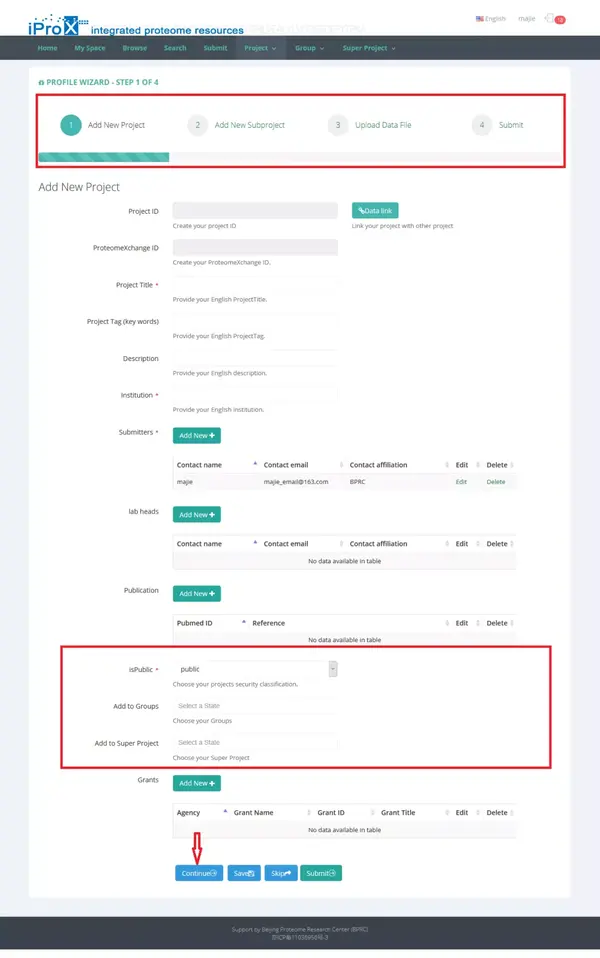The image size is (600, 958).
Task: Click the Project Title input field
Action: (x=256, y=283)
